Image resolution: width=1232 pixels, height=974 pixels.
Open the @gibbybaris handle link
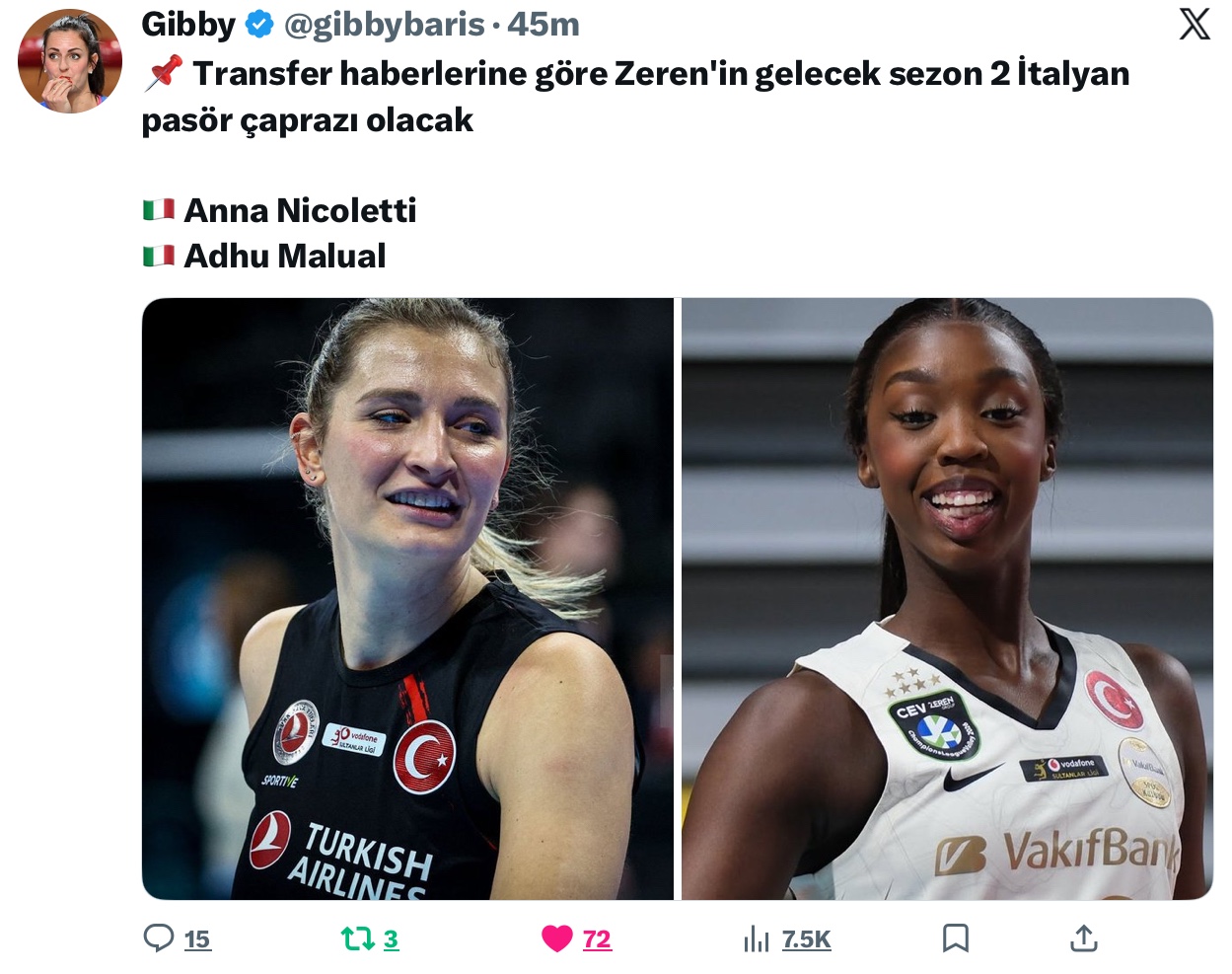384,25
